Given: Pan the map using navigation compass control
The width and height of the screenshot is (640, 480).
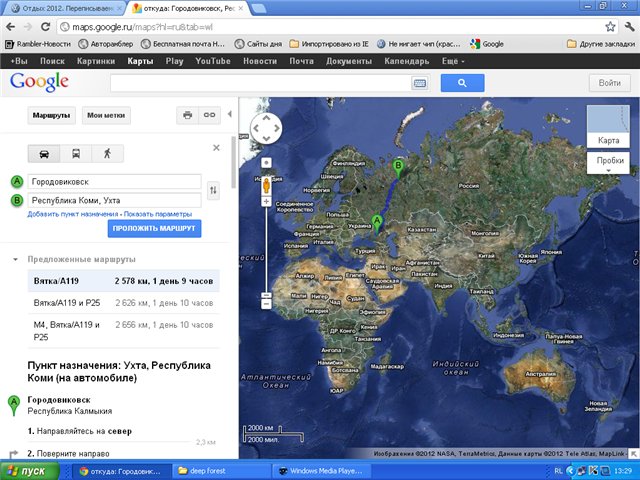Looking at the screenshot, I should click(x=266, y=128).
